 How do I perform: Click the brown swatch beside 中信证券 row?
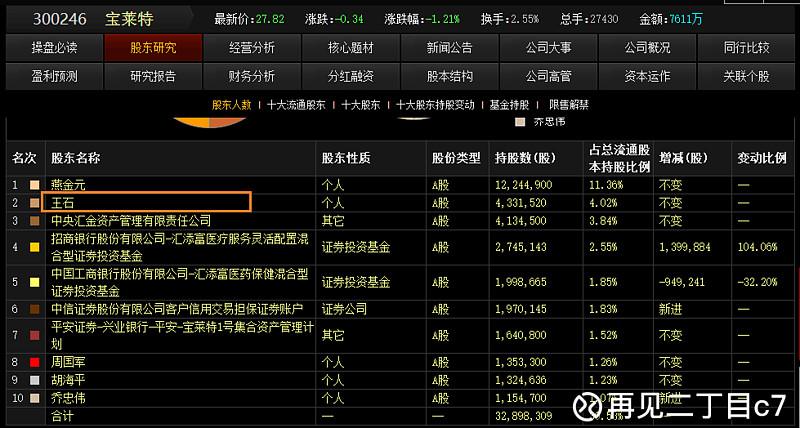tap(35, 309)
